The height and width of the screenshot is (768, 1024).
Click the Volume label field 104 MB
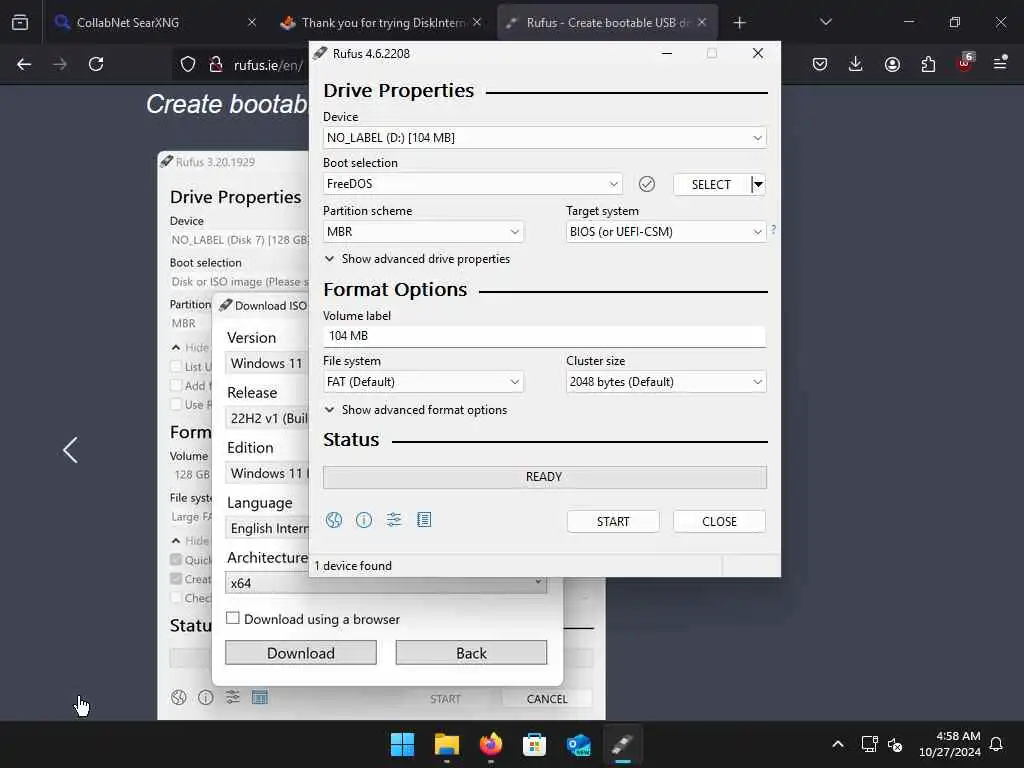point(545,336)
